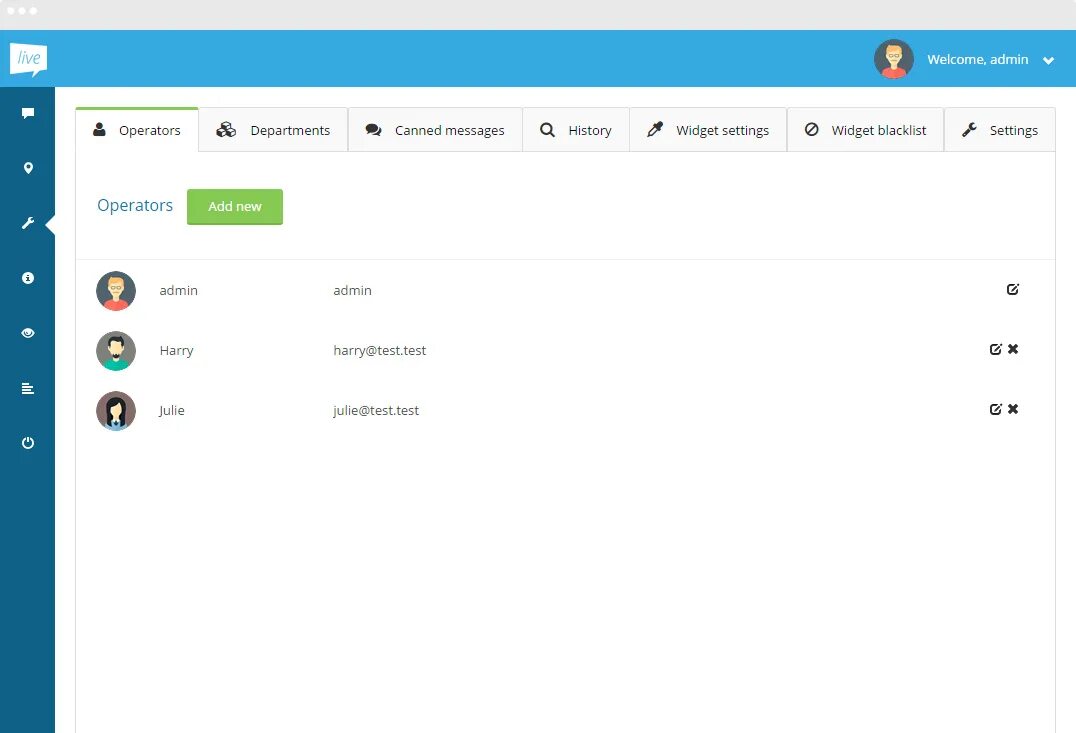Switch to the Operators tab
The width and height of the screenshot is (1076, 733).
[x=137, y=130]
